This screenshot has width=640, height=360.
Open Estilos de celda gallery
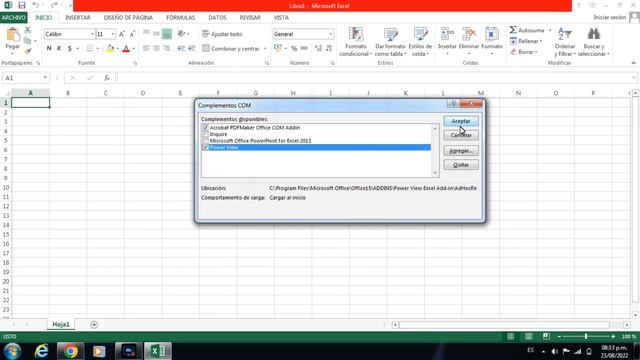click(420, 42)
